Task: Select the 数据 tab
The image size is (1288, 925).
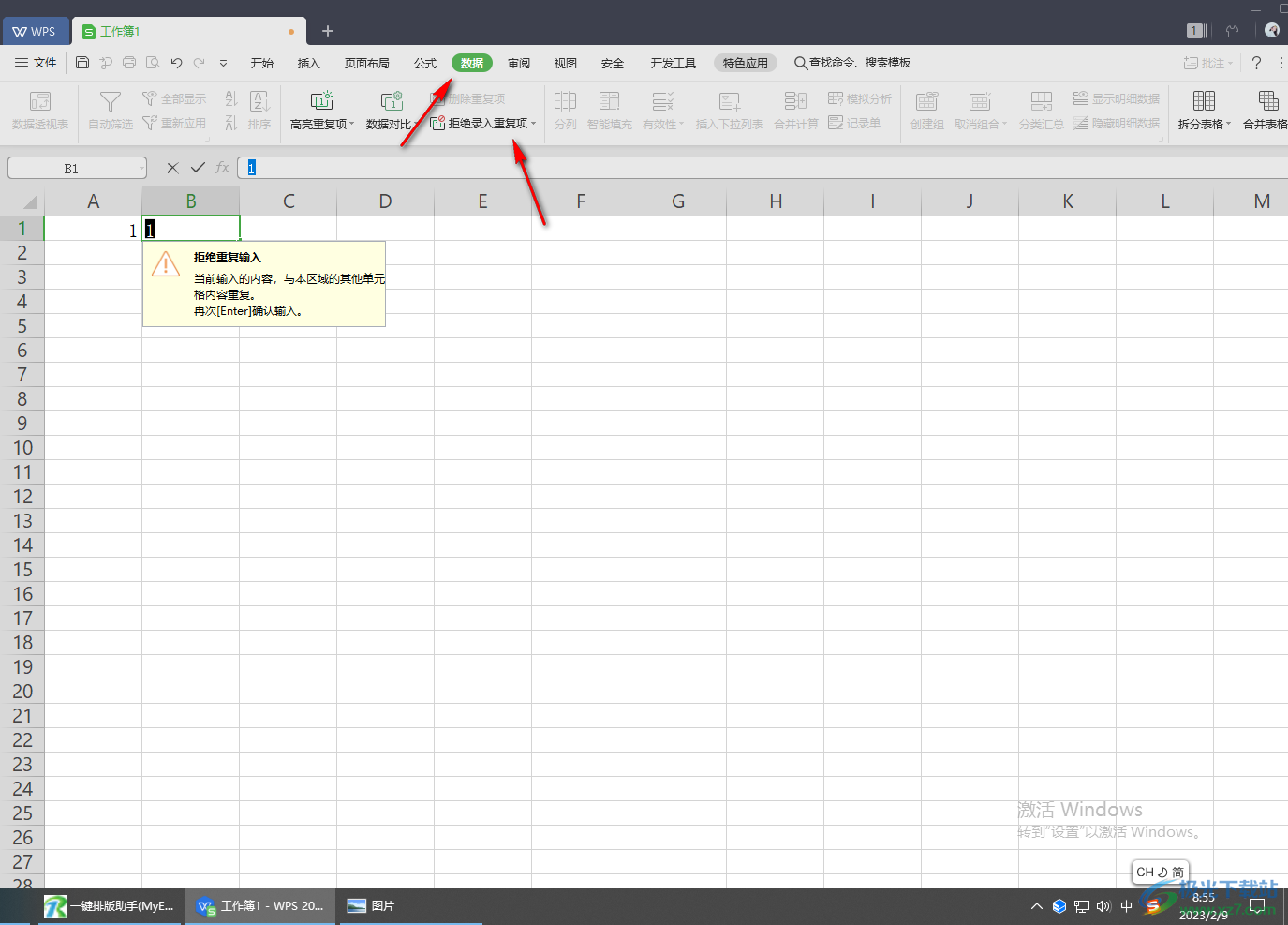Action: click(472, 63)
